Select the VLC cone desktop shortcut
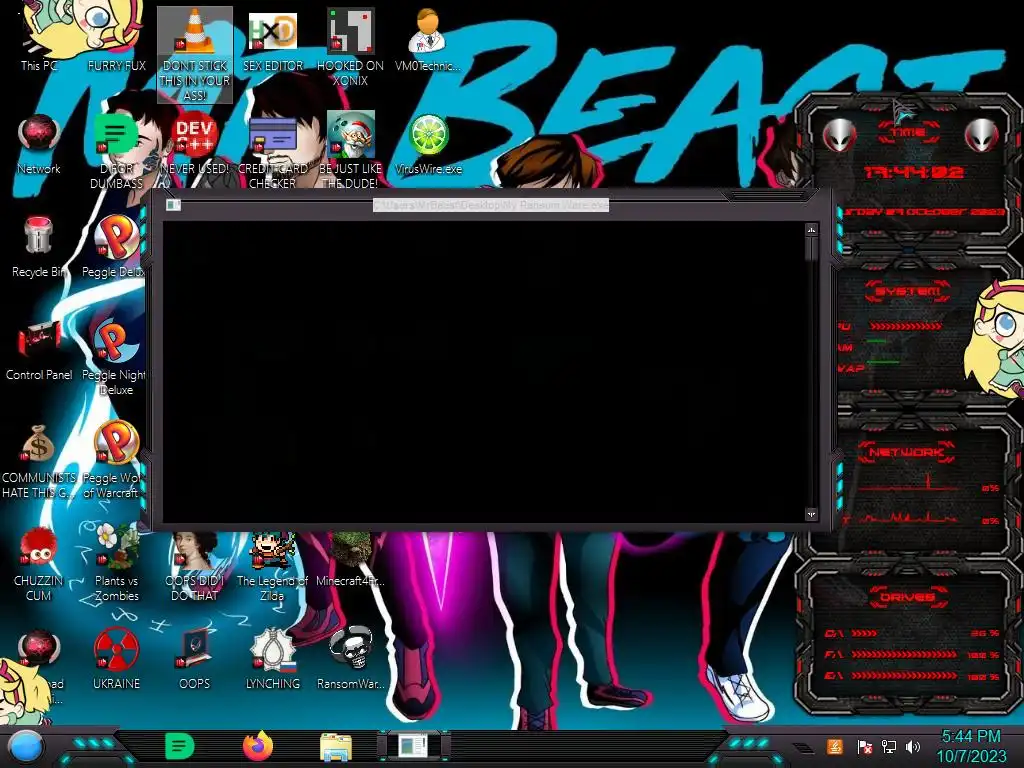This screenshot has width=1024, height=768. click(195, 55)
